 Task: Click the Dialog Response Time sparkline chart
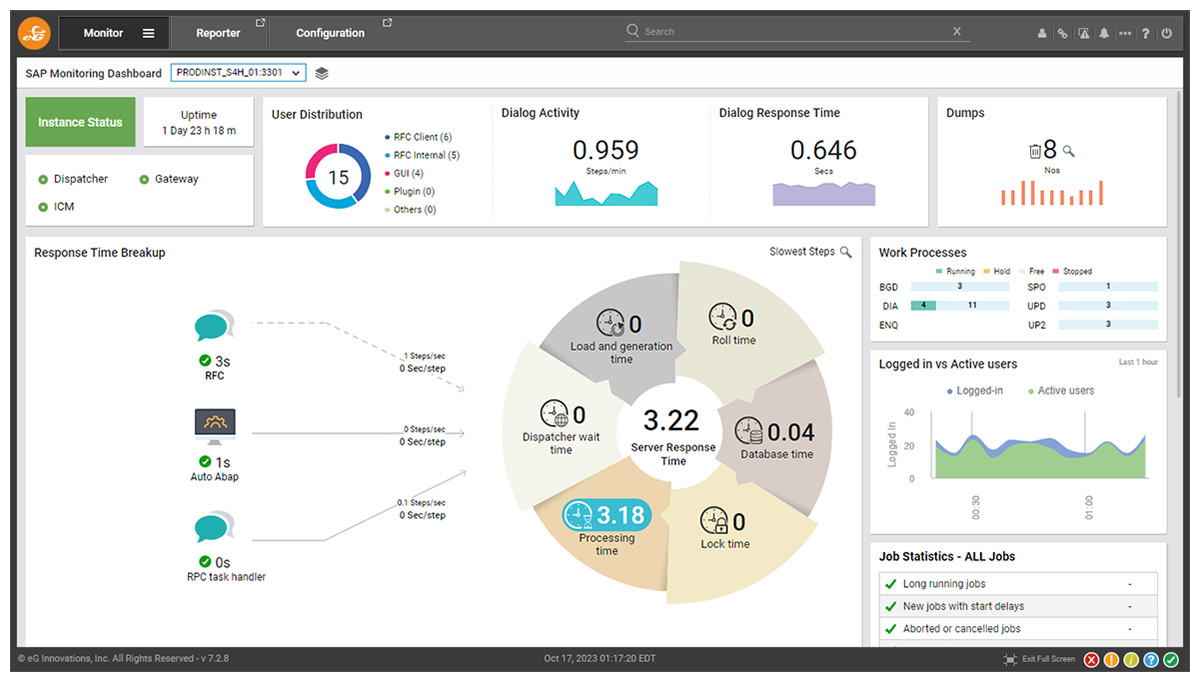tap(823, 193)
